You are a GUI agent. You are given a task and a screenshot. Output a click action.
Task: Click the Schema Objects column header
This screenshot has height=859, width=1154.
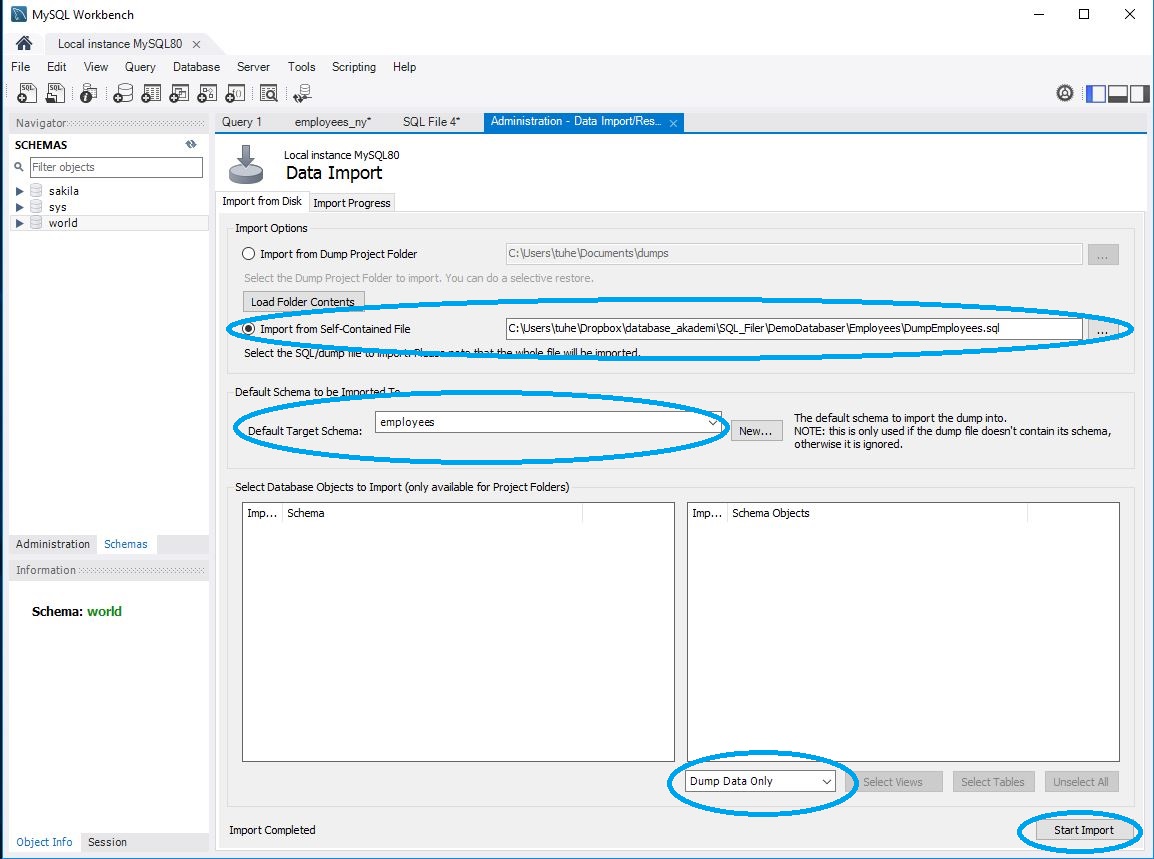point(878,513)
